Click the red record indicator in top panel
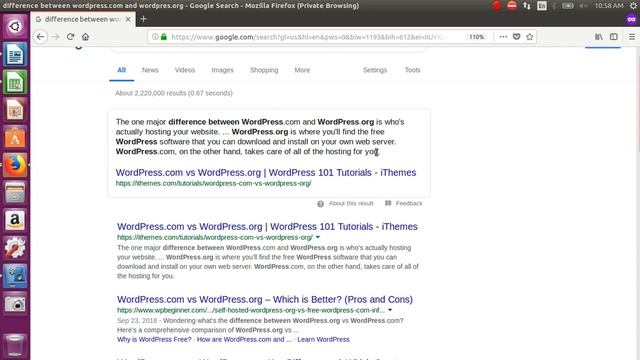This screenshot has height=360, width=640. pos(496,6)
